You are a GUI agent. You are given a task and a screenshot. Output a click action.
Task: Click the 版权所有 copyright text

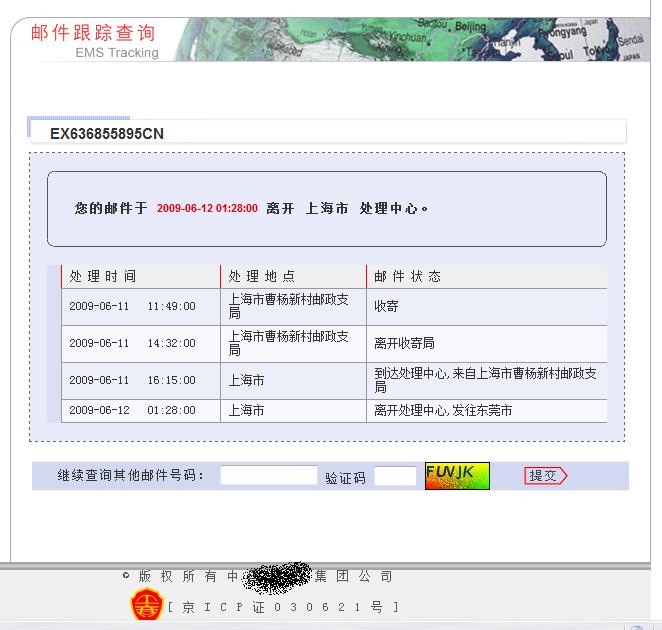click(x=258, y=576)
